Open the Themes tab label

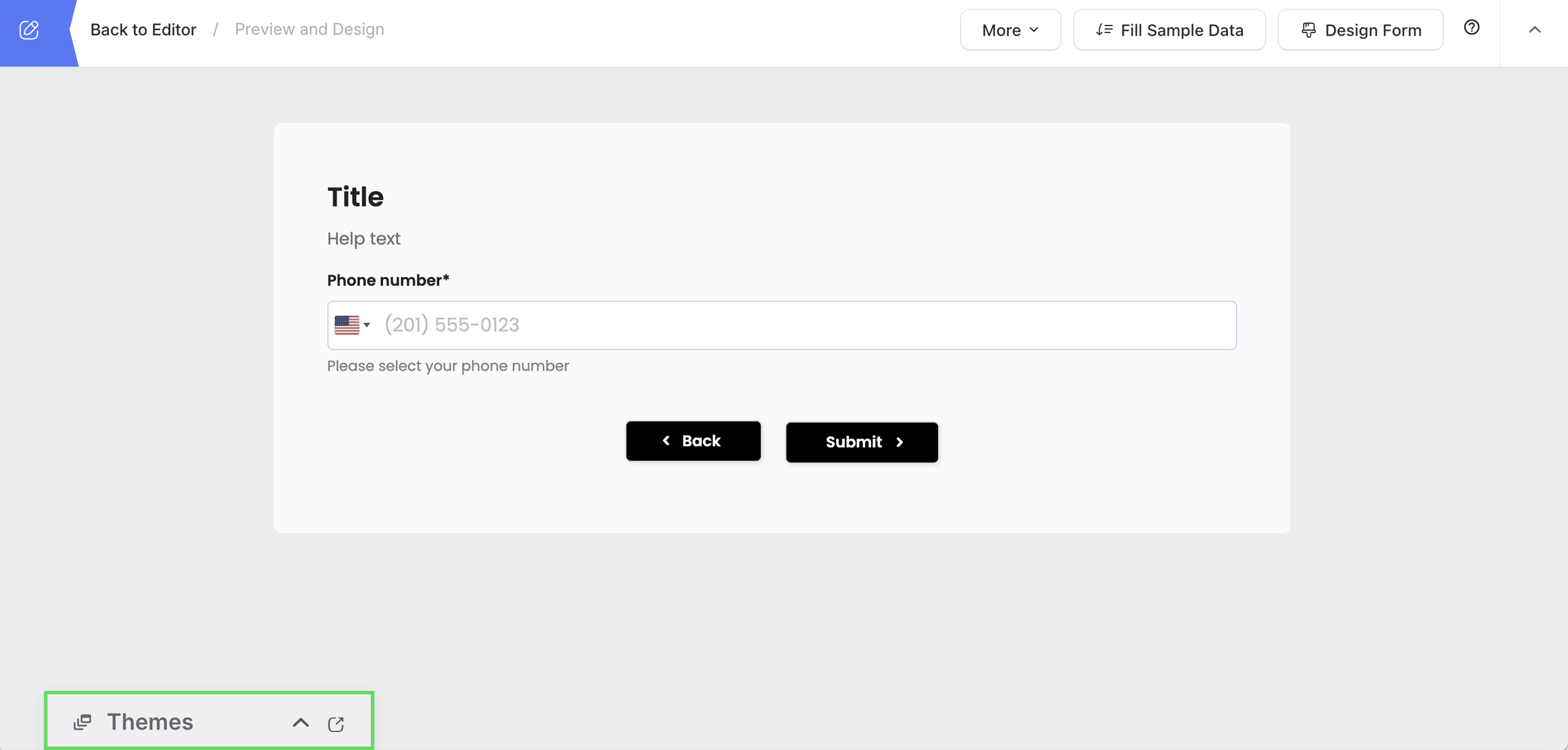(x=150, y=722)
